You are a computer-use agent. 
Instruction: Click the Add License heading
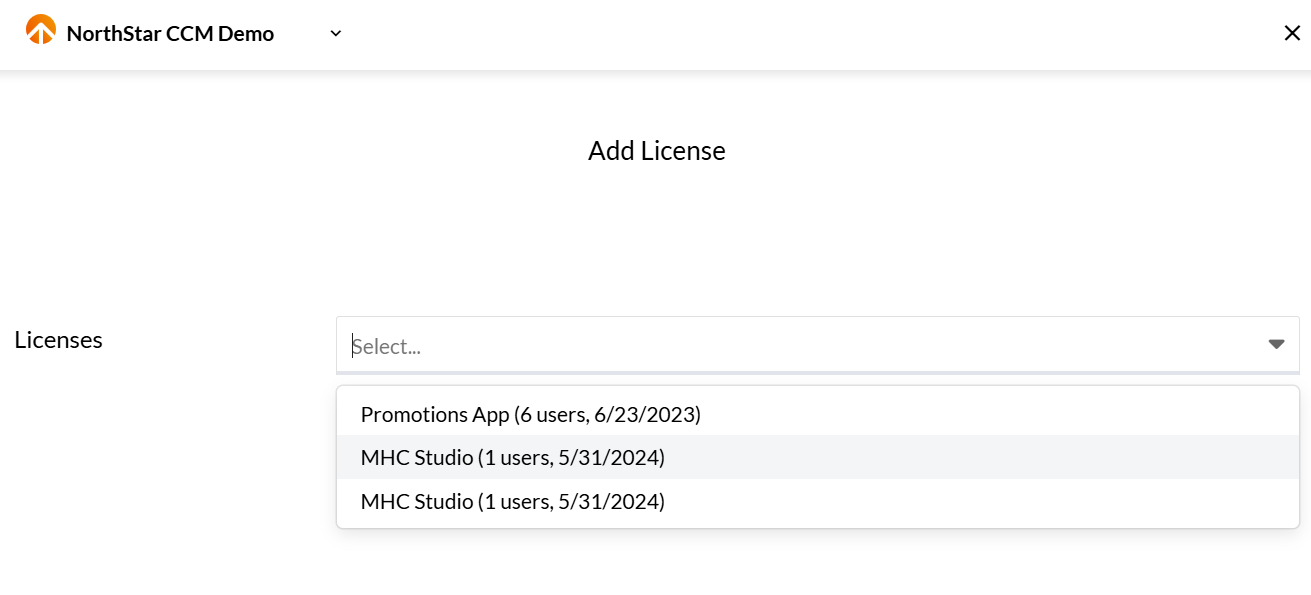click(657, 151)
